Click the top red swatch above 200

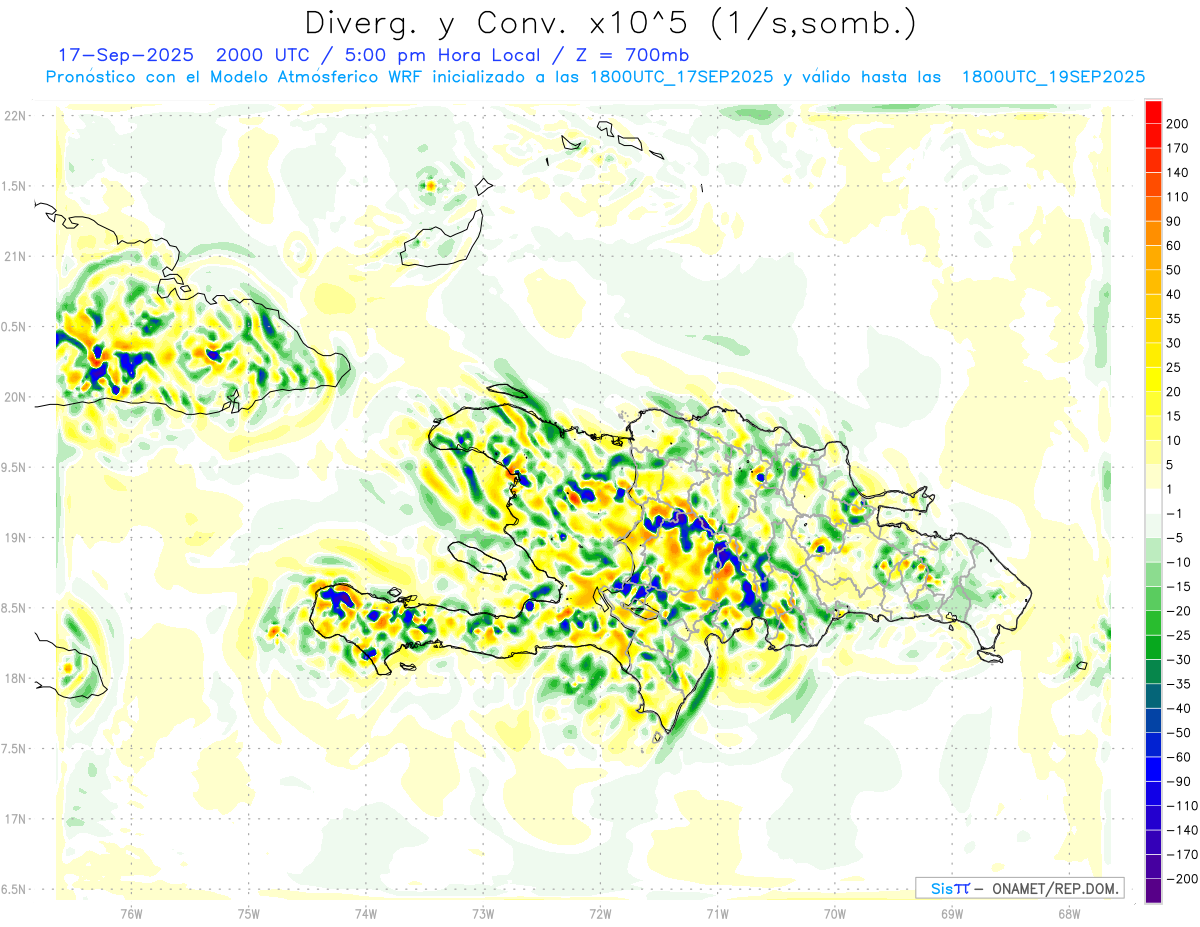point(1153,111)
